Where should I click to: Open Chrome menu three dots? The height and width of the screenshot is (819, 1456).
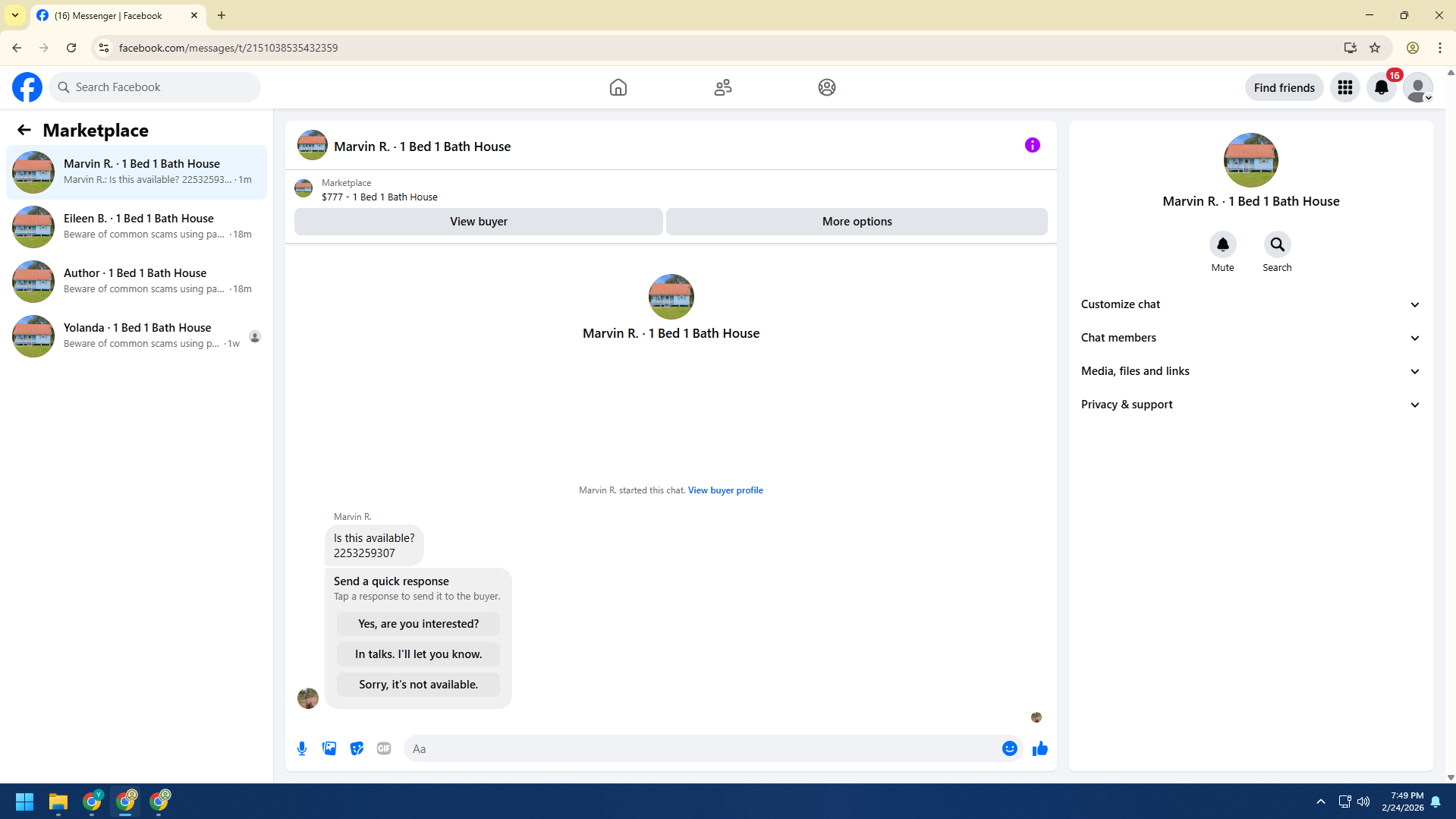pyautogui.click(x=1440, y=48)
